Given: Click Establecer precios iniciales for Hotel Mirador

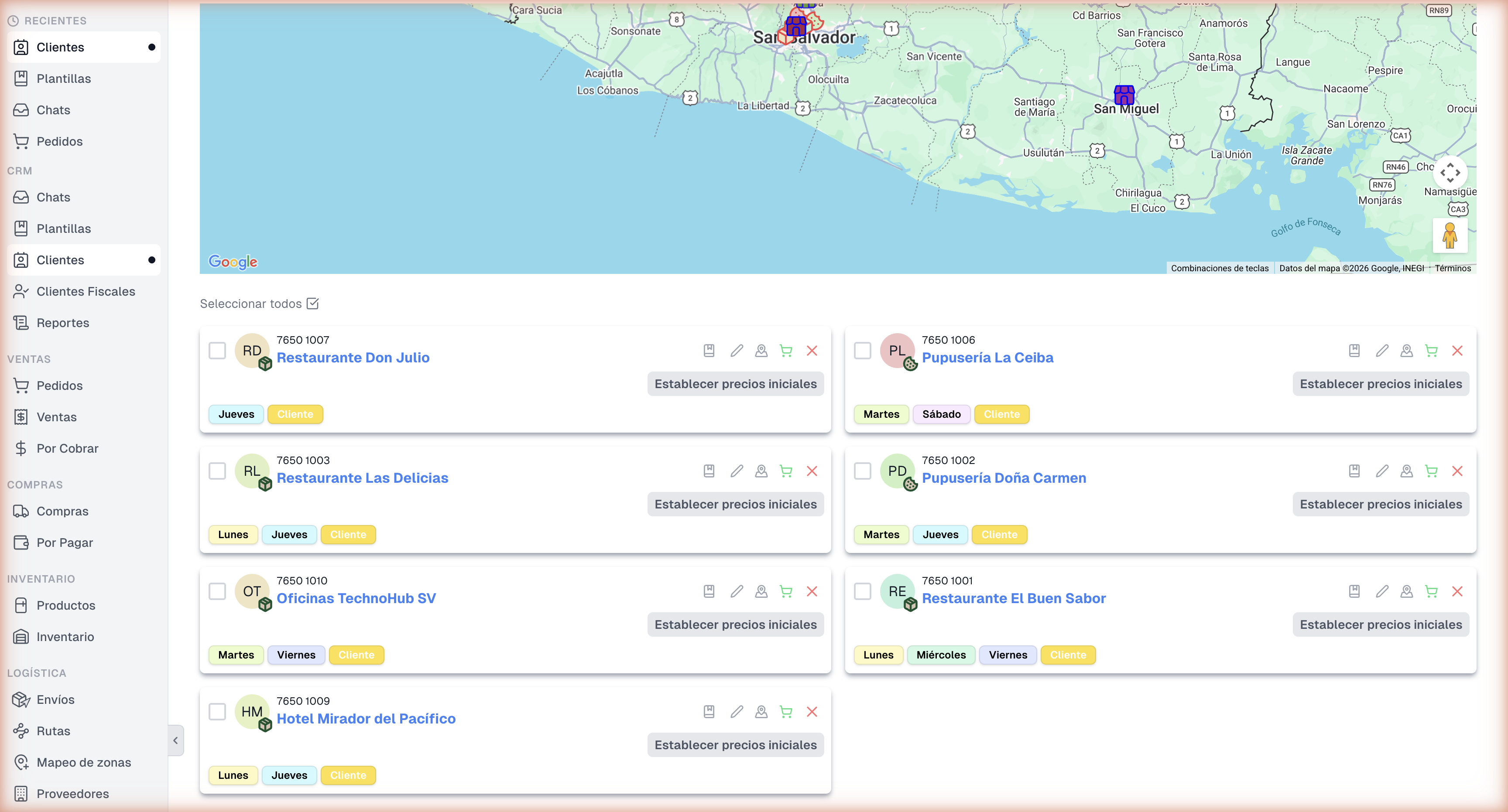Looking at the screenshot, I should click(x=735, y=745).
